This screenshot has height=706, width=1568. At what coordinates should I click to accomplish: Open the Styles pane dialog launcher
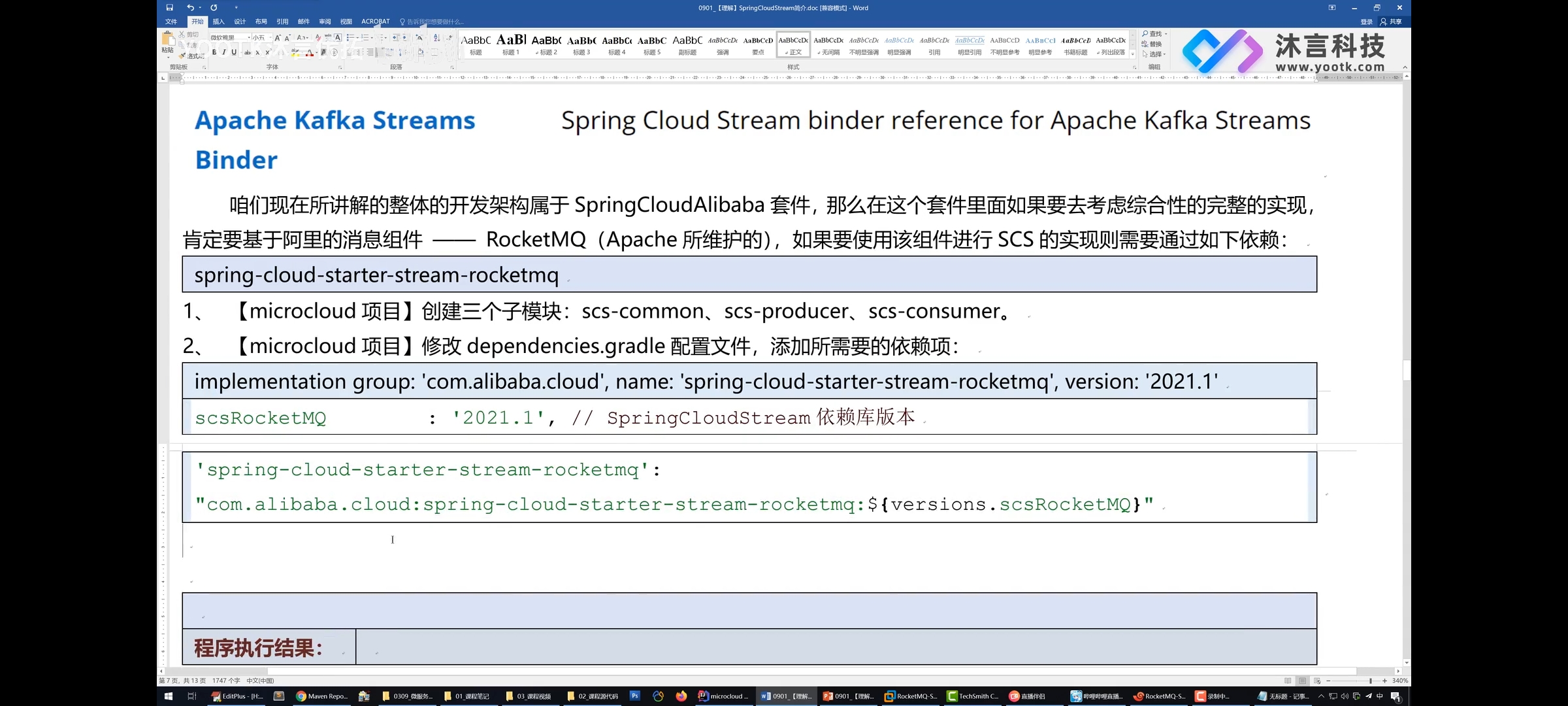coord(1134,67)
